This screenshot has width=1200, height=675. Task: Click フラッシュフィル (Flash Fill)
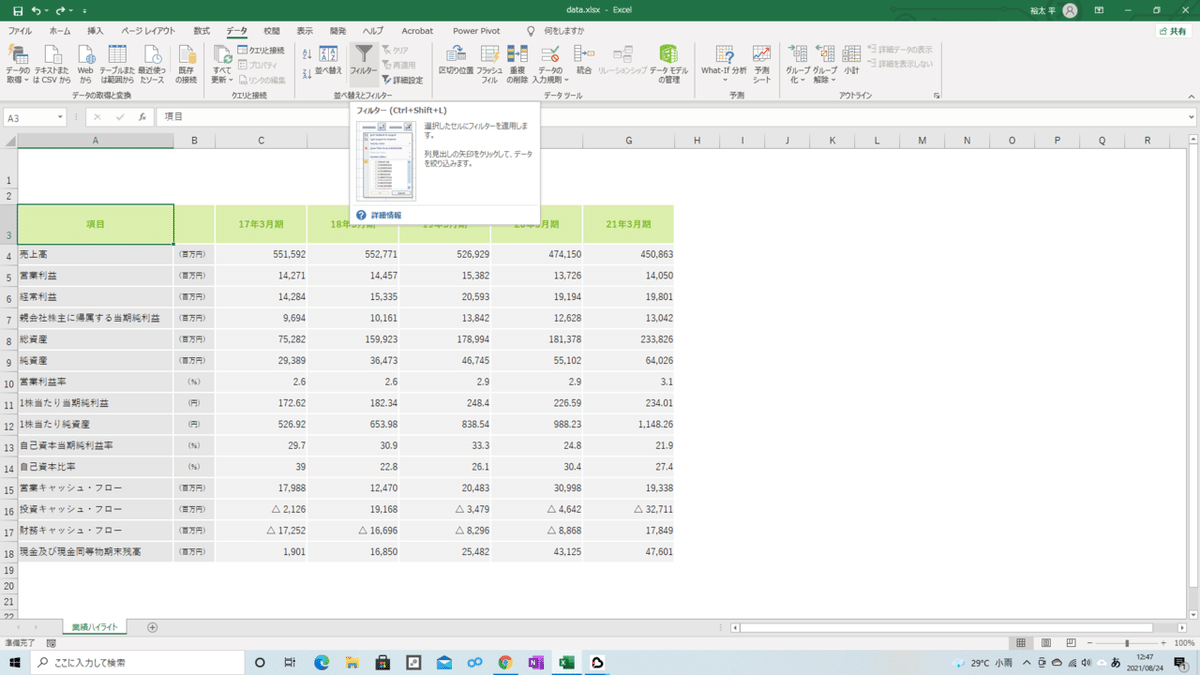click(490, 64)
